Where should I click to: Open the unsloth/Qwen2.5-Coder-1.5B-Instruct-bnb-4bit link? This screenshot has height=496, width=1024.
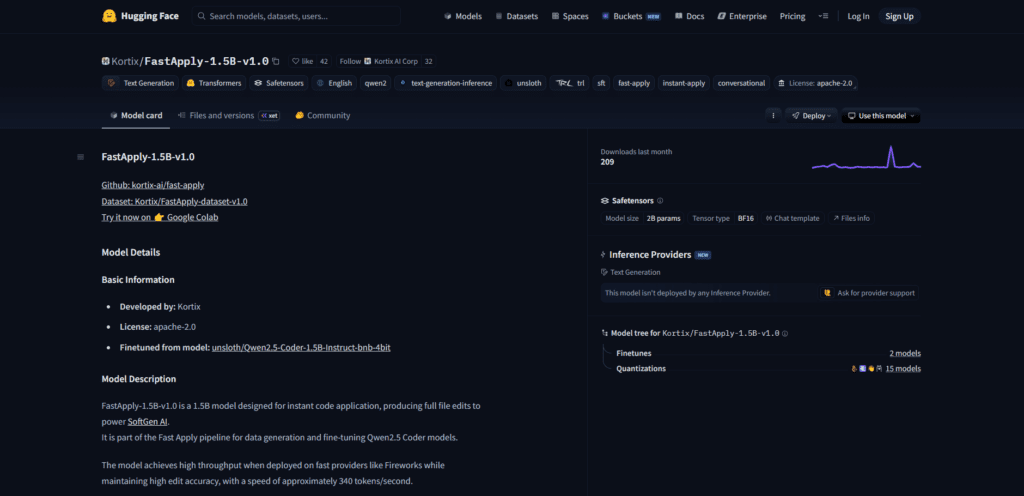[301, 347]
